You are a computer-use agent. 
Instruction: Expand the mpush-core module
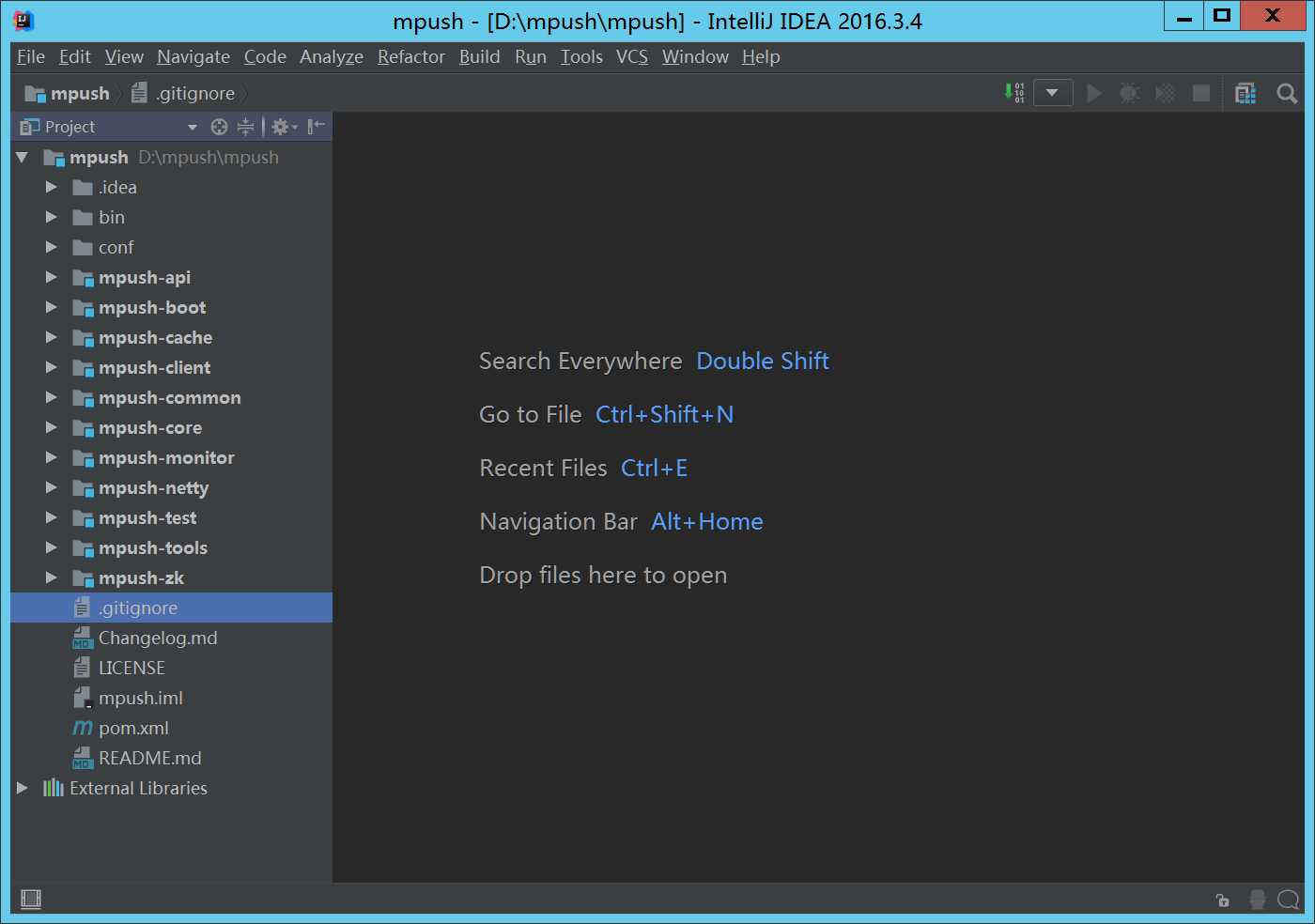pyautogui.click(x=51, y=427)
